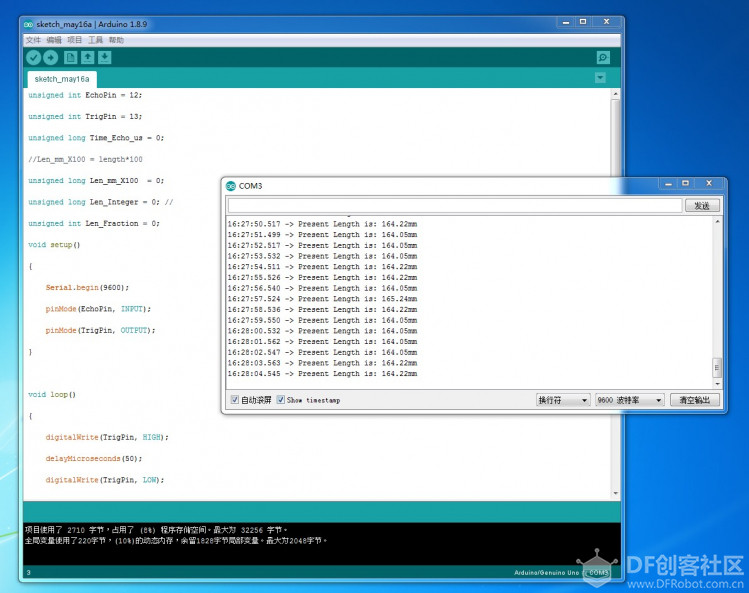Open the Serial Monitor magnifier icon

603,58
